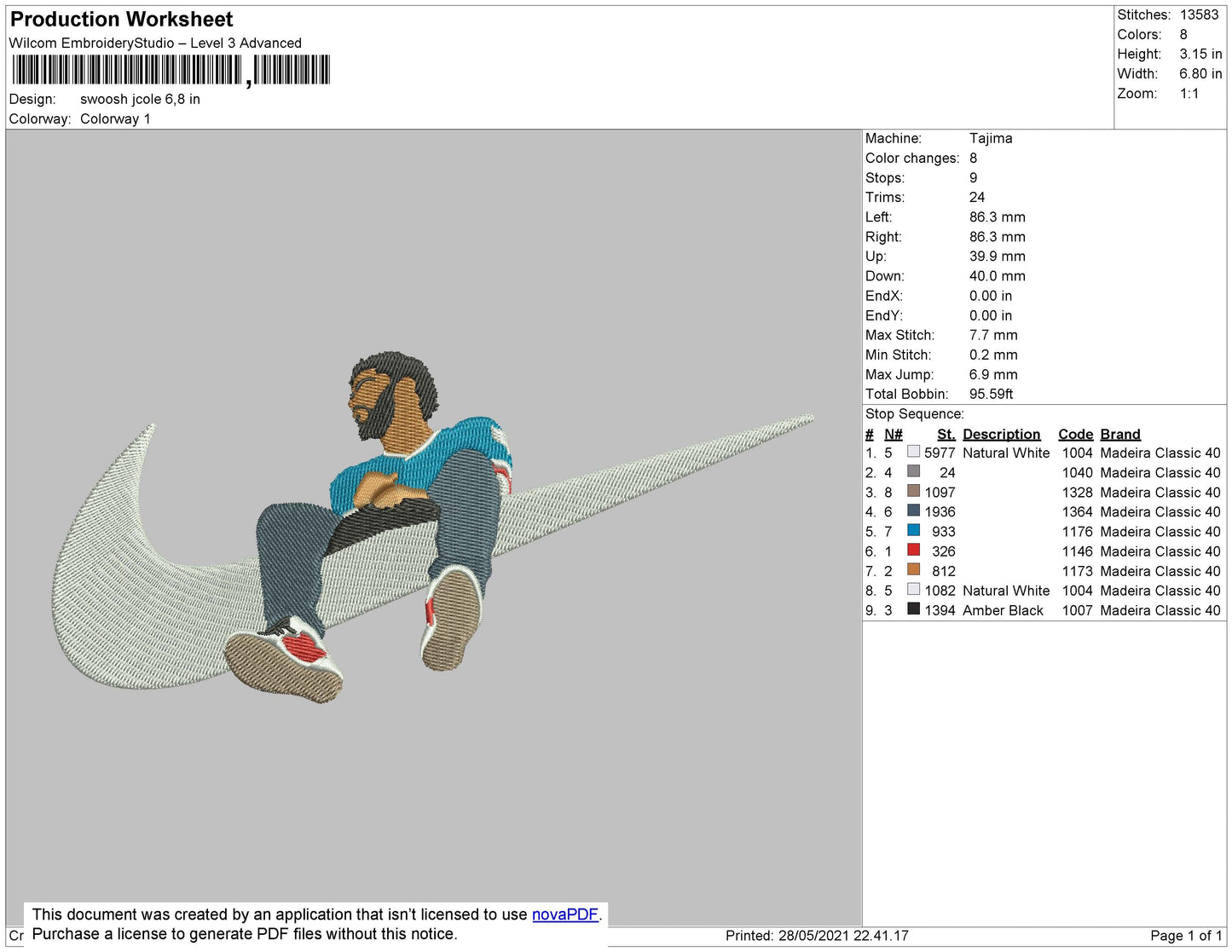
Task: Click the Width value 6.80 in
Action: 1200,74
